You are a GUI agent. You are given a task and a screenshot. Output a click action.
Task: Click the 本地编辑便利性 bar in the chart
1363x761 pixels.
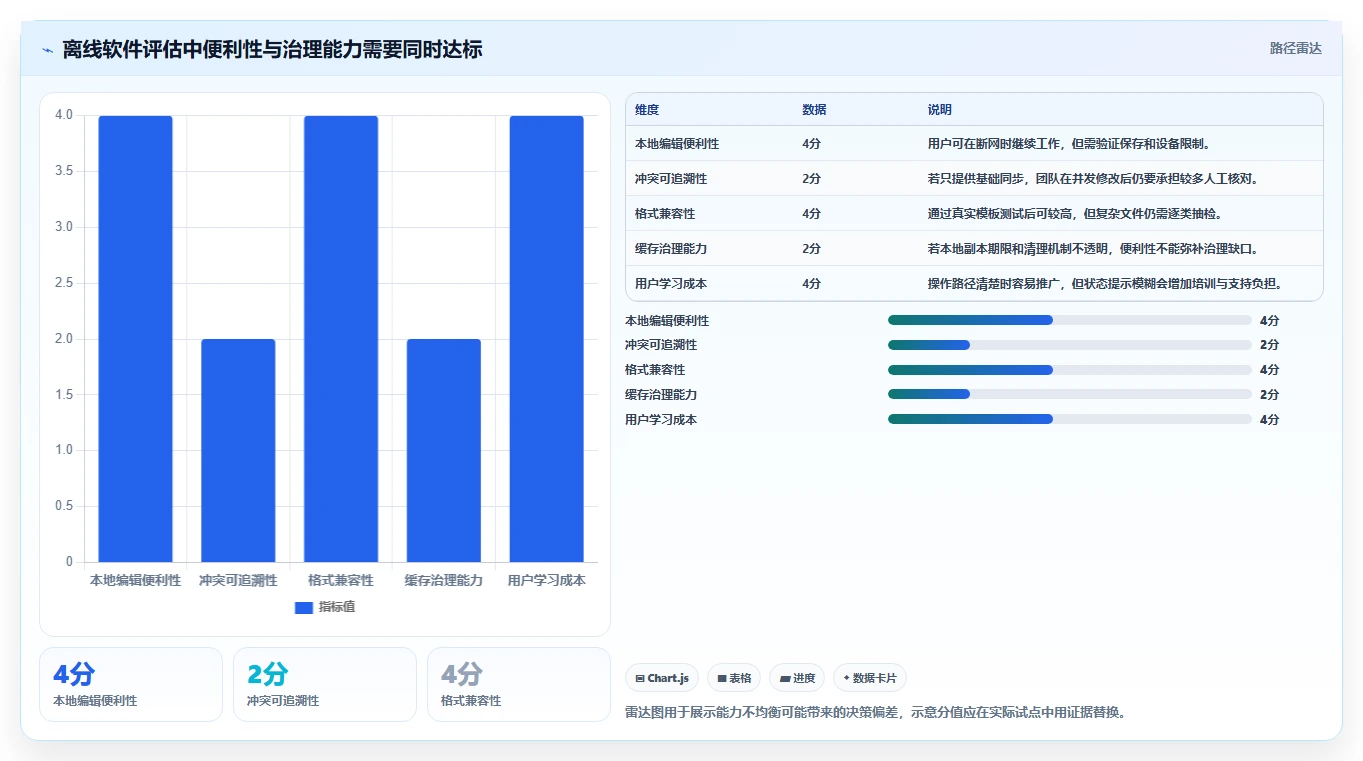[x=135, y=339]
